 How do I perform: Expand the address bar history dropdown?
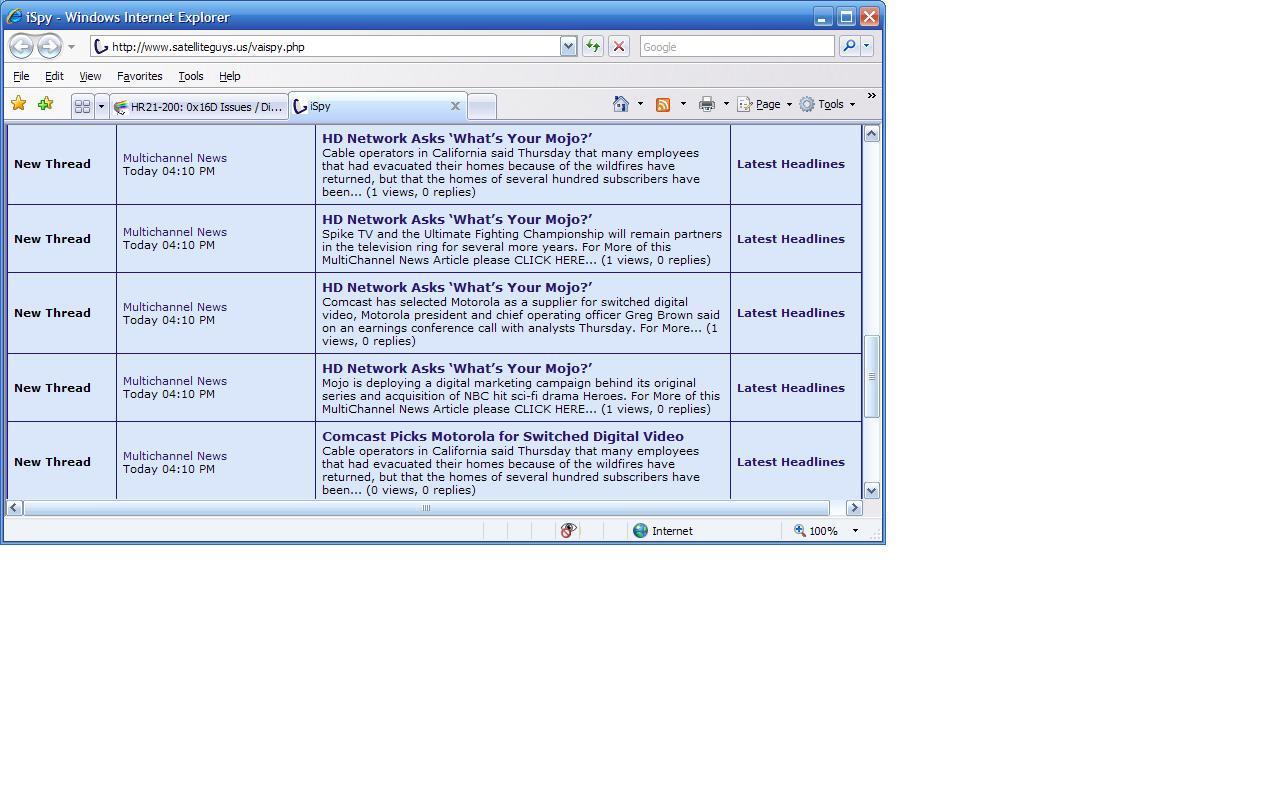(568, 46)
